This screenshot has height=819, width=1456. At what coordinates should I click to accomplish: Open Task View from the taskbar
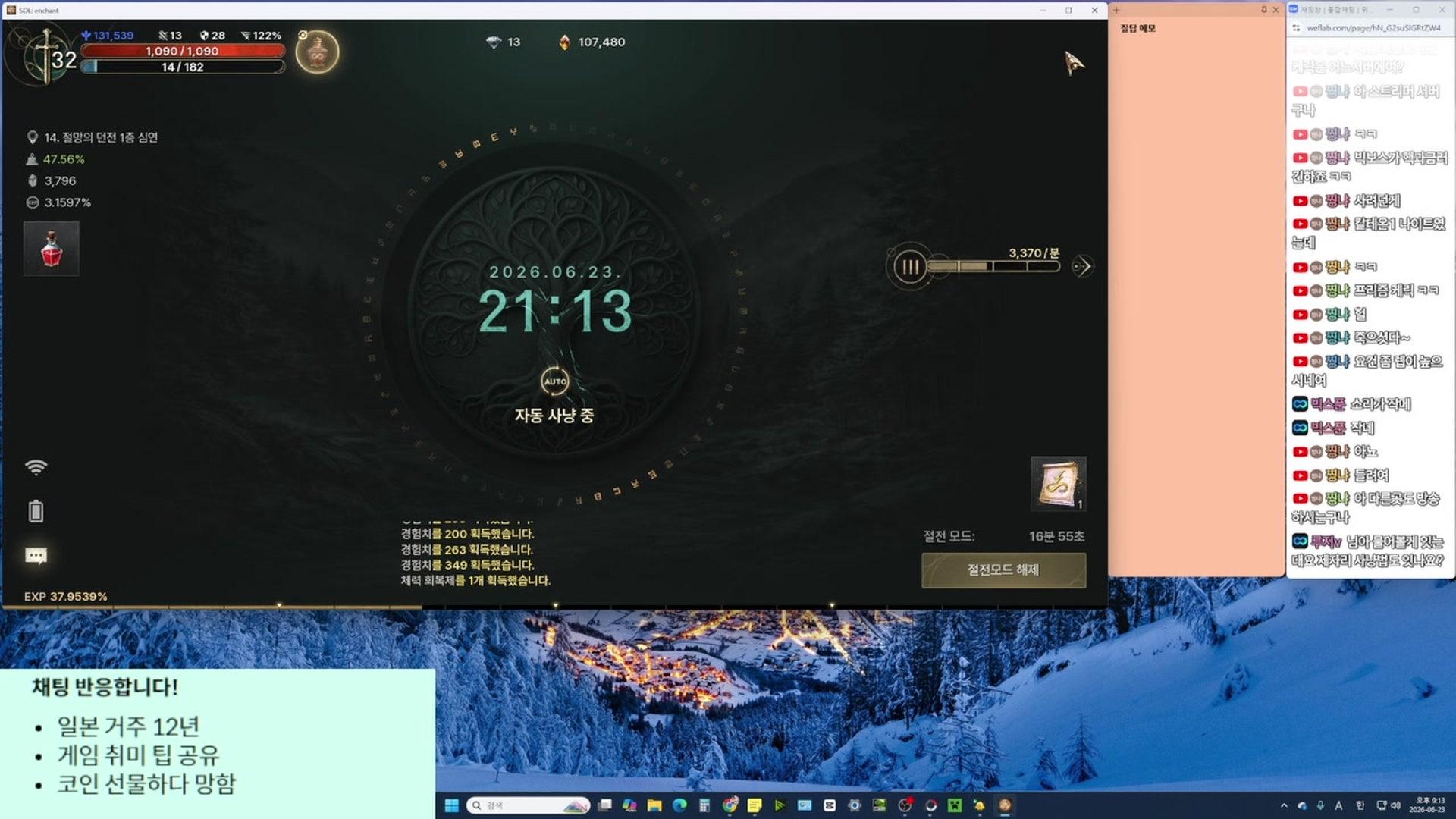604,805
